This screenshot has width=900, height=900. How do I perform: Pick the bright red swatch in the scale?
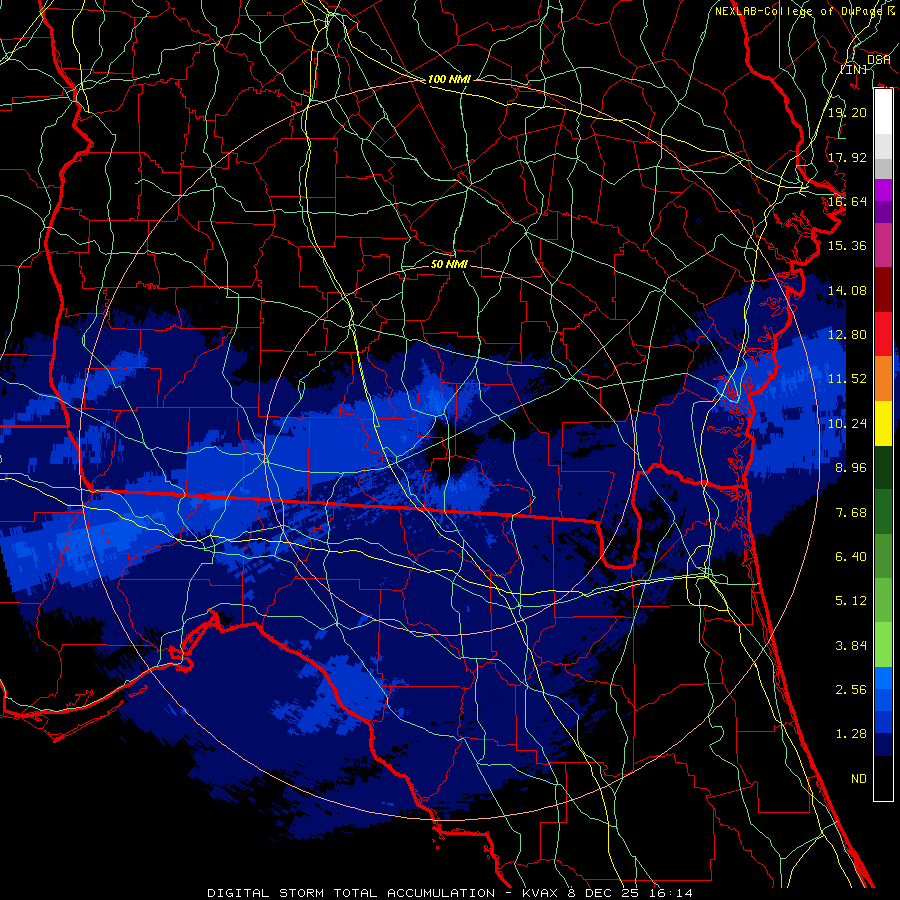[x=883, y=335]
